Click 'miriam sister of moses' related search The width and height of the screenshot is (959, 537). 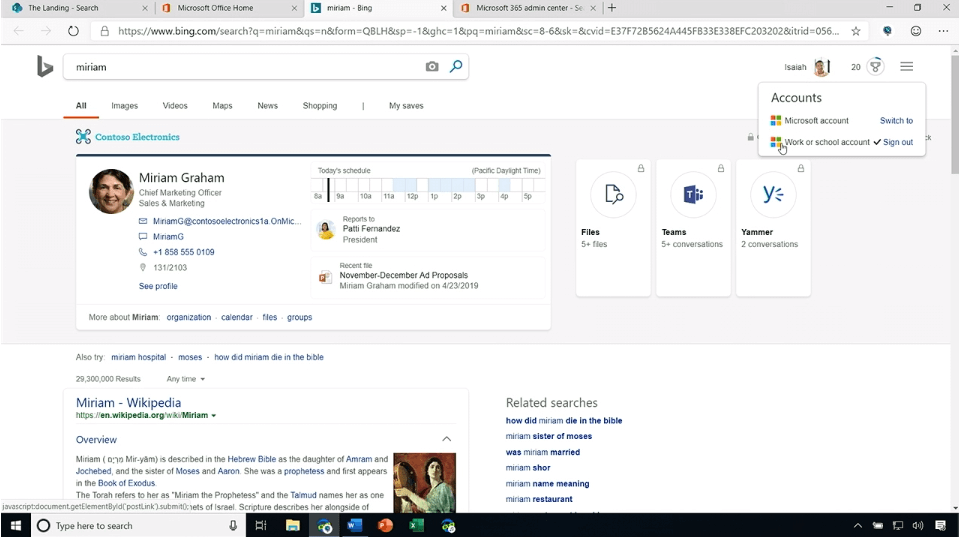[549, 436]
